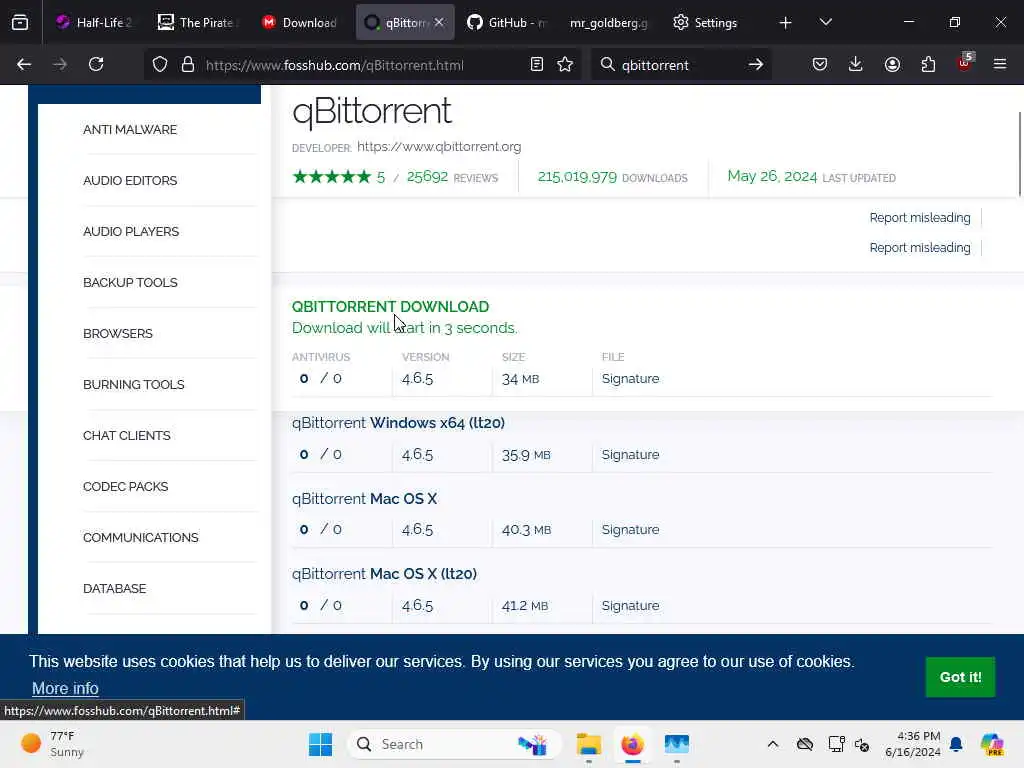Open the Audio Editors category
This screenshot has height=768, width=1024.
[130, 180]
